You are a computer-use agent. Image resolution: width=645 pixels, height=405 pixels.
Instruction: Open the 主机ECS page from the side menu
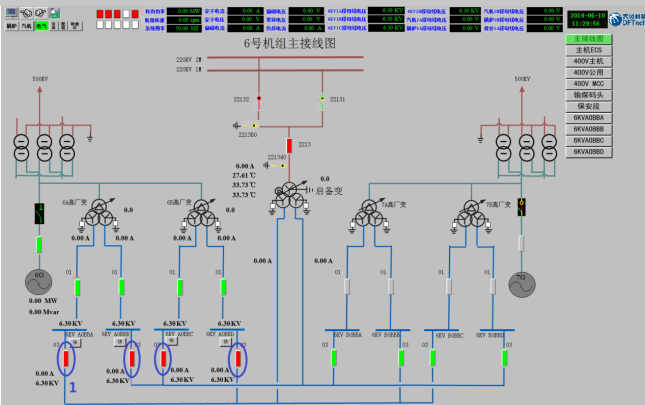click(587, 50)
